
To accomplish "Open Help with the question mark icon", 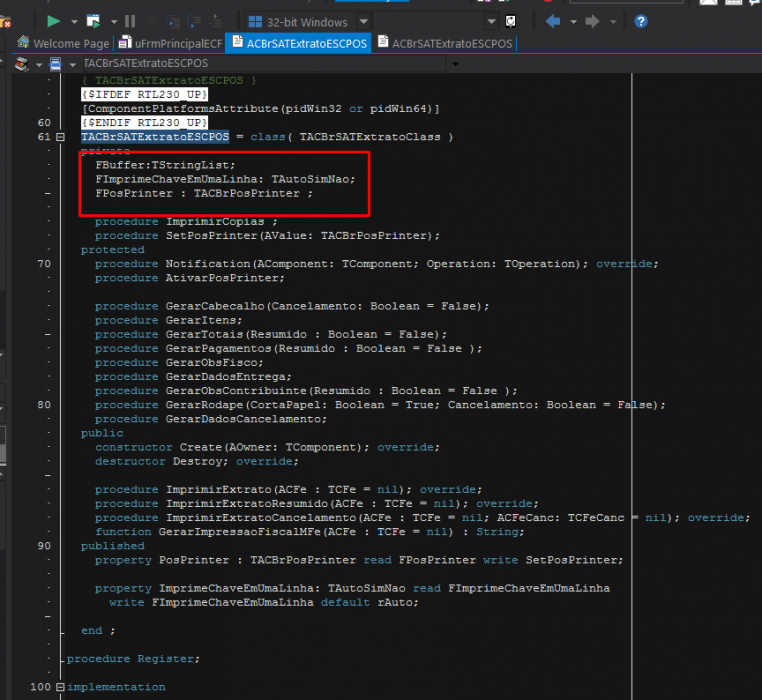I will (x=641, y=21).
